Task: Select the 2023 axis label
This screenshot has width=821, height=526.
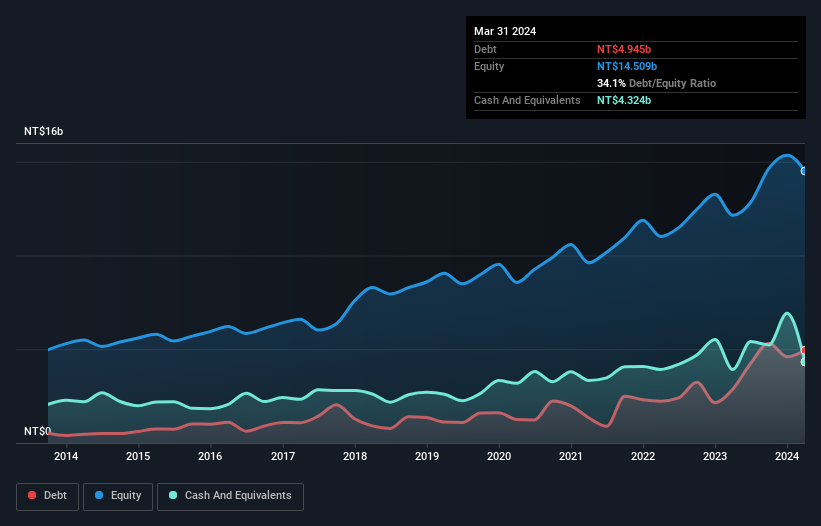Action: [x=715, y=456]
